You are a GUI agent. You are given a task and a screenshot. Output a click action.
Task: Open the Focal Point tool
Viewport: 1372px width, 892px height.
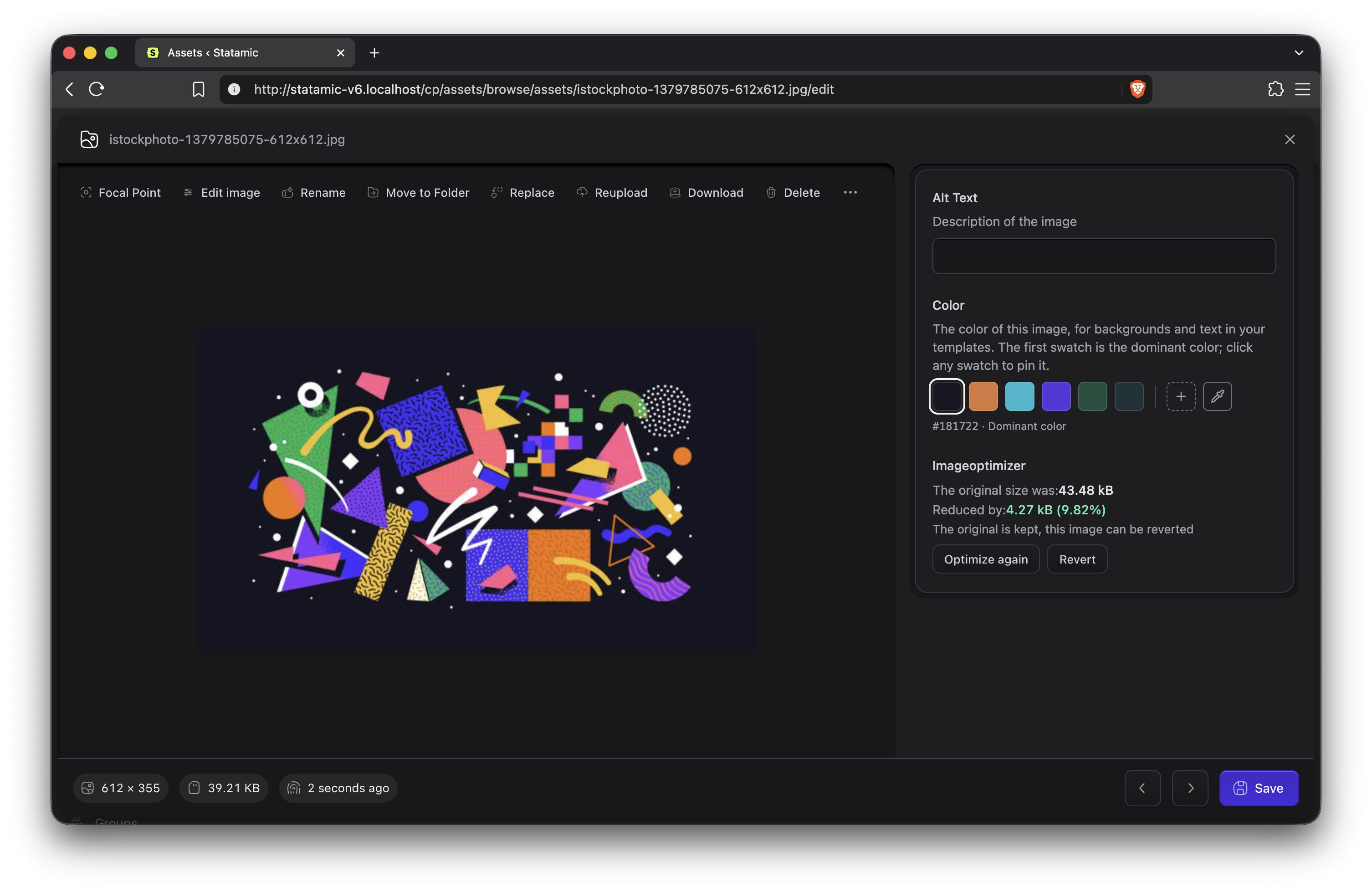click(120, 193)
